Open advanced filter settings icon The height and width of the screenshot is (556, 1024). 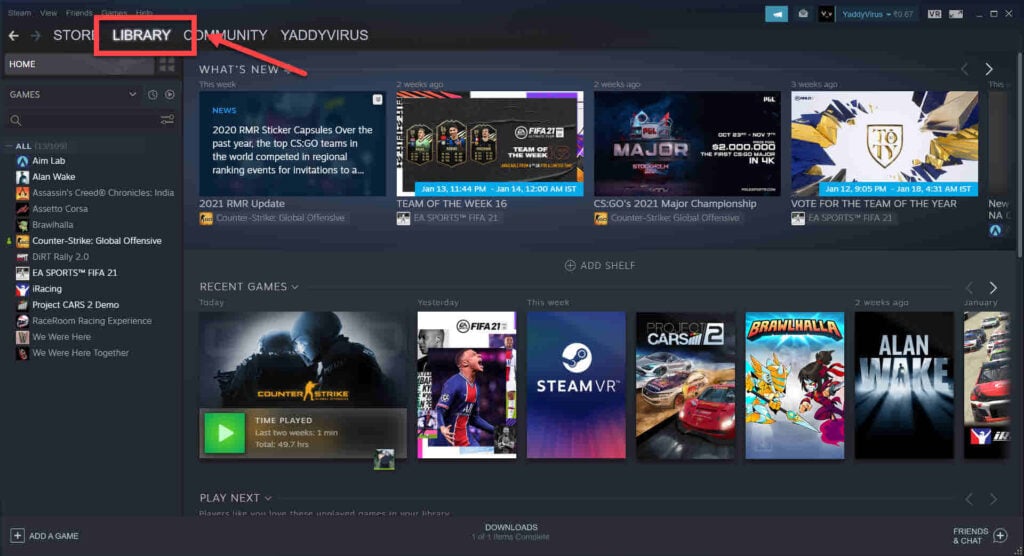pyautogui.click(x=167, y=120)
